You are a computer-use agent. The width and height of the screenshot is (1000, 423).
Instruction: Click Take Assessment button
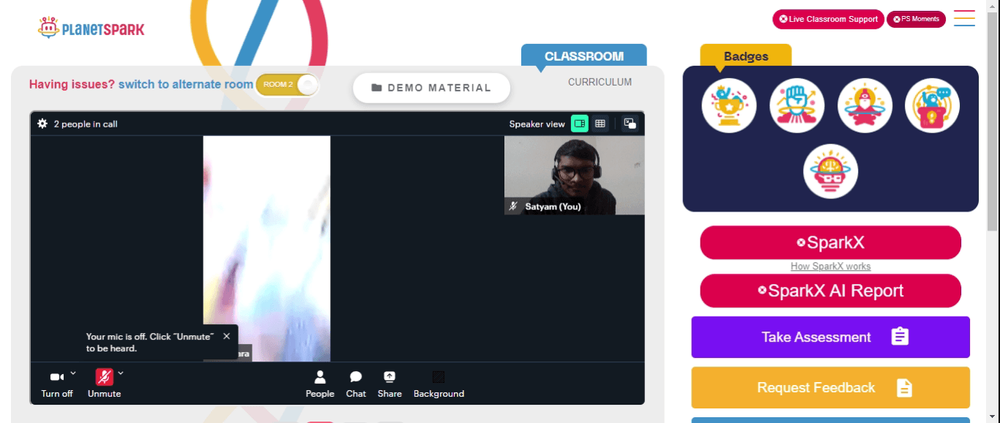(x=830, y=337)
